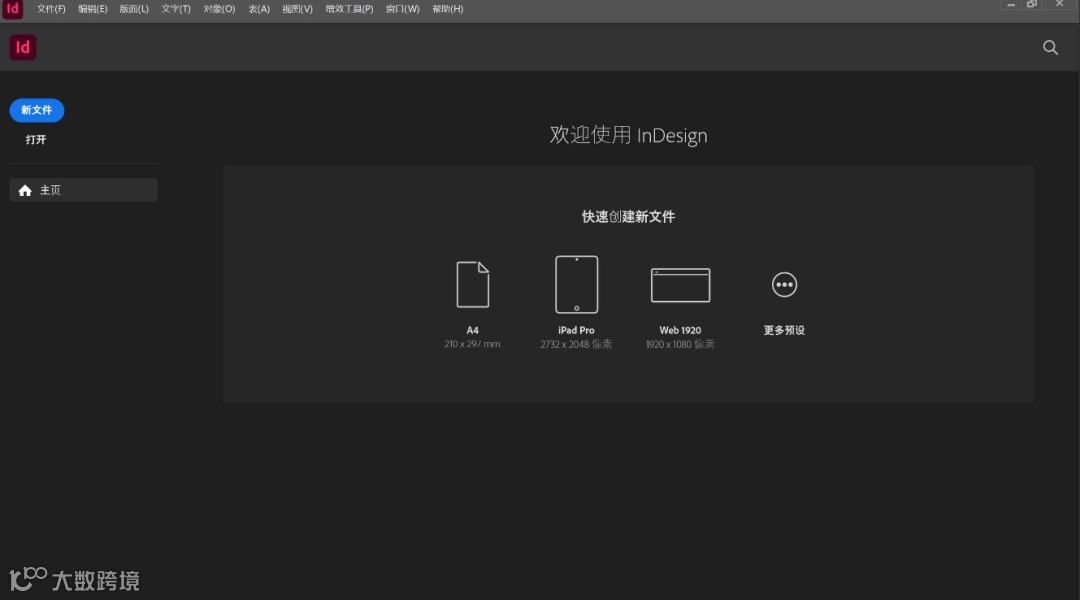Open the 表(A) menu
This screenshot has height=600, width=1080.
pyautogui.click(x=259, y=9)
